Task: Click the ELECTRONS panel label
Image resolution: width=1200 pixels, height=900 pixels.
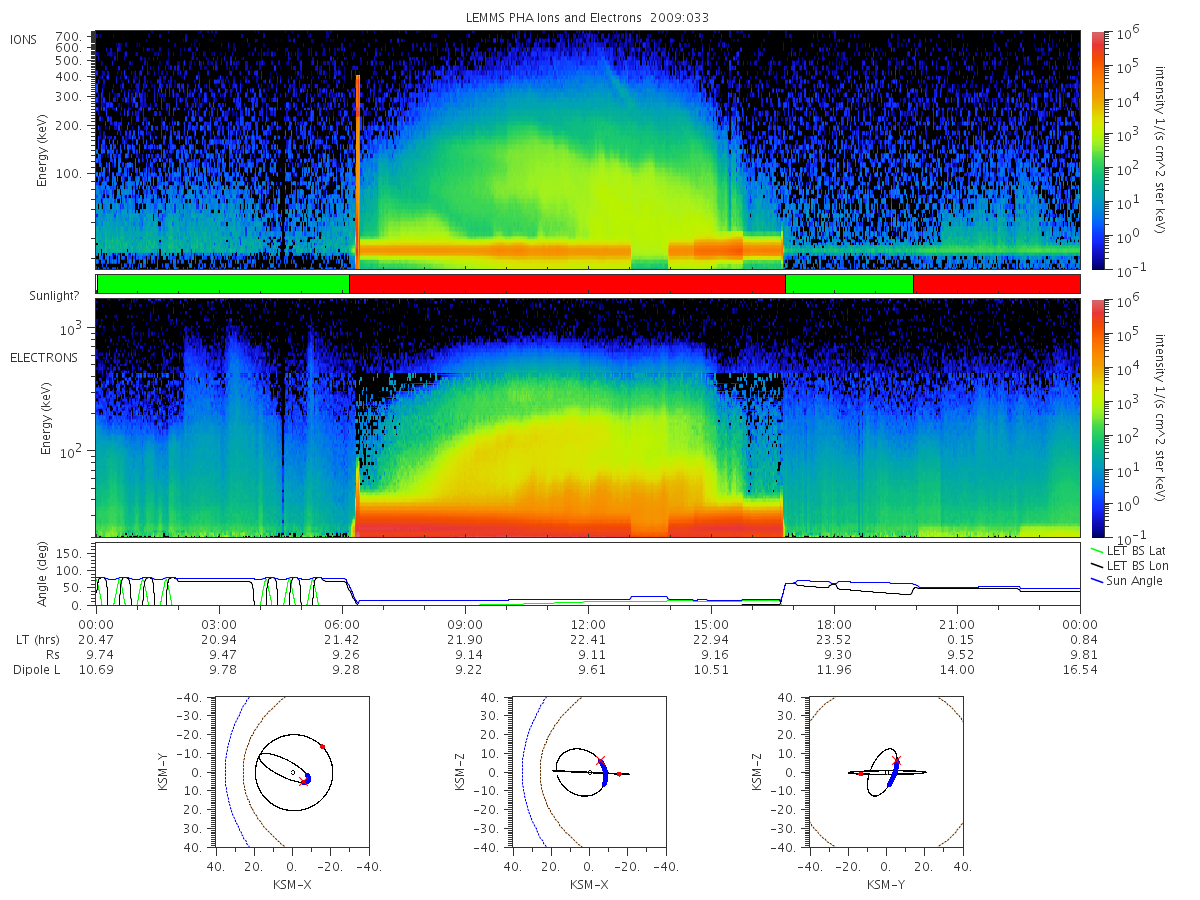Action: (44, 357)
